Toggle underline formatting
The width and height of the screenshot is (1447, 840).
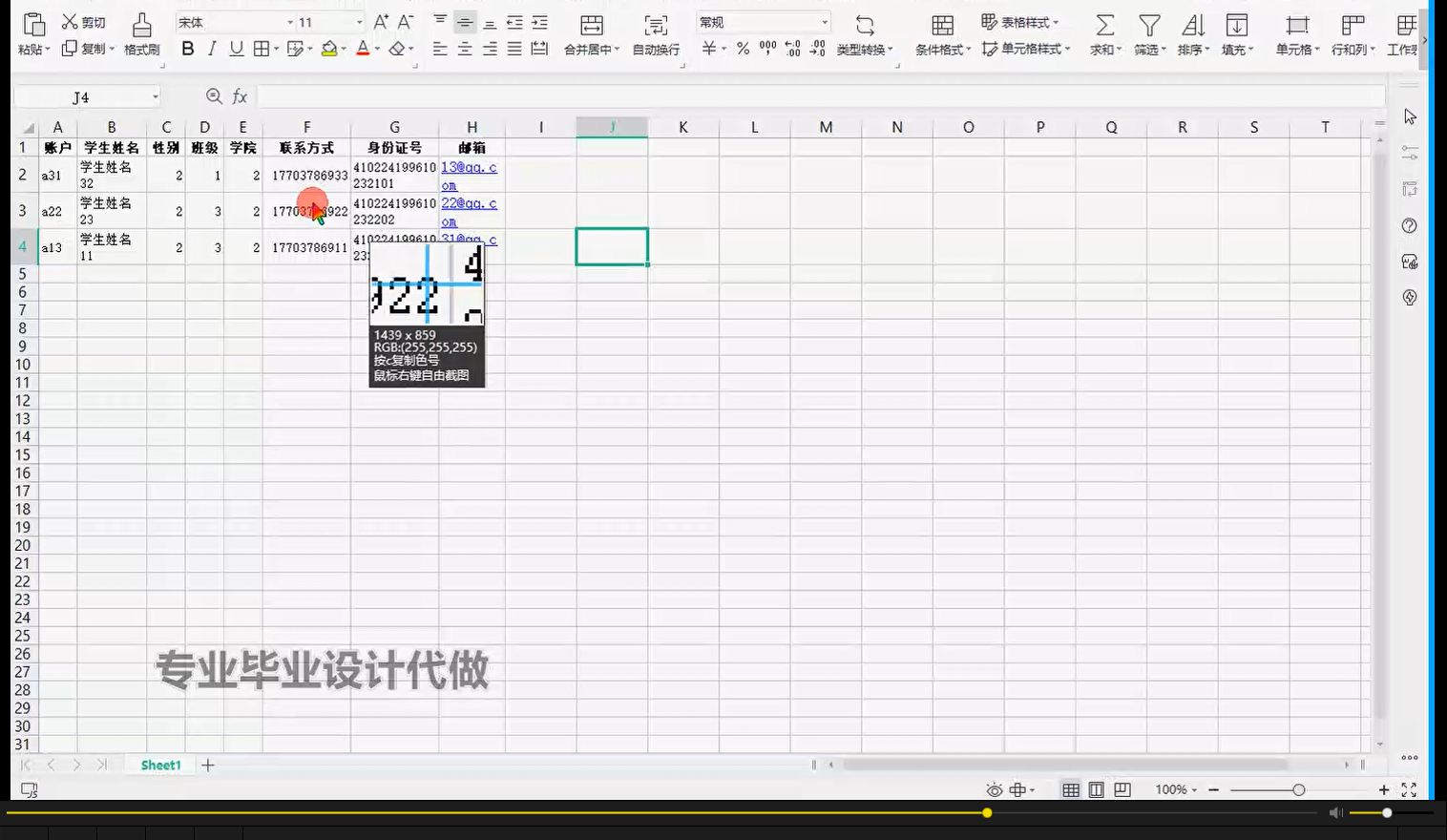(235, 50)
